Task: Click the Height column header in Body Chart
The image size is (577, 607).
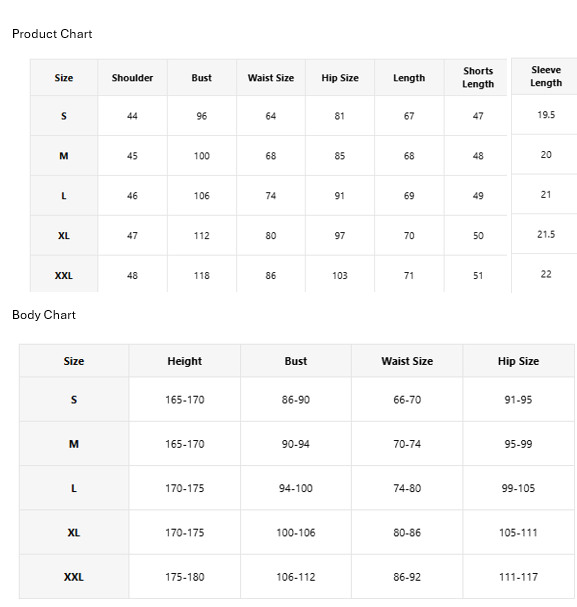Action: point(185,361)
